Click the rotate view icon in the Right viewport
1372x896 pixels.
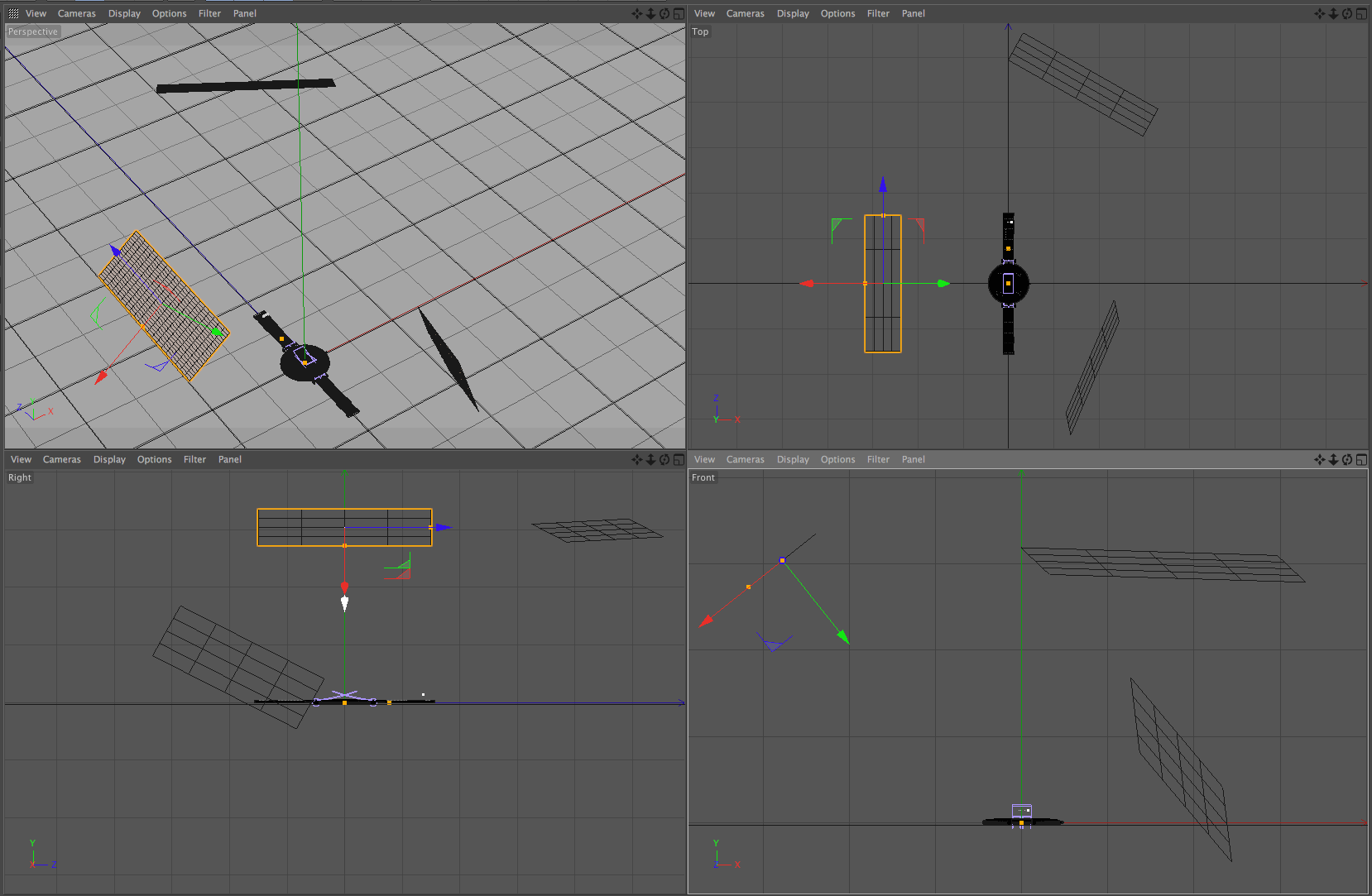pyautogui.click(x=664, y=459)
